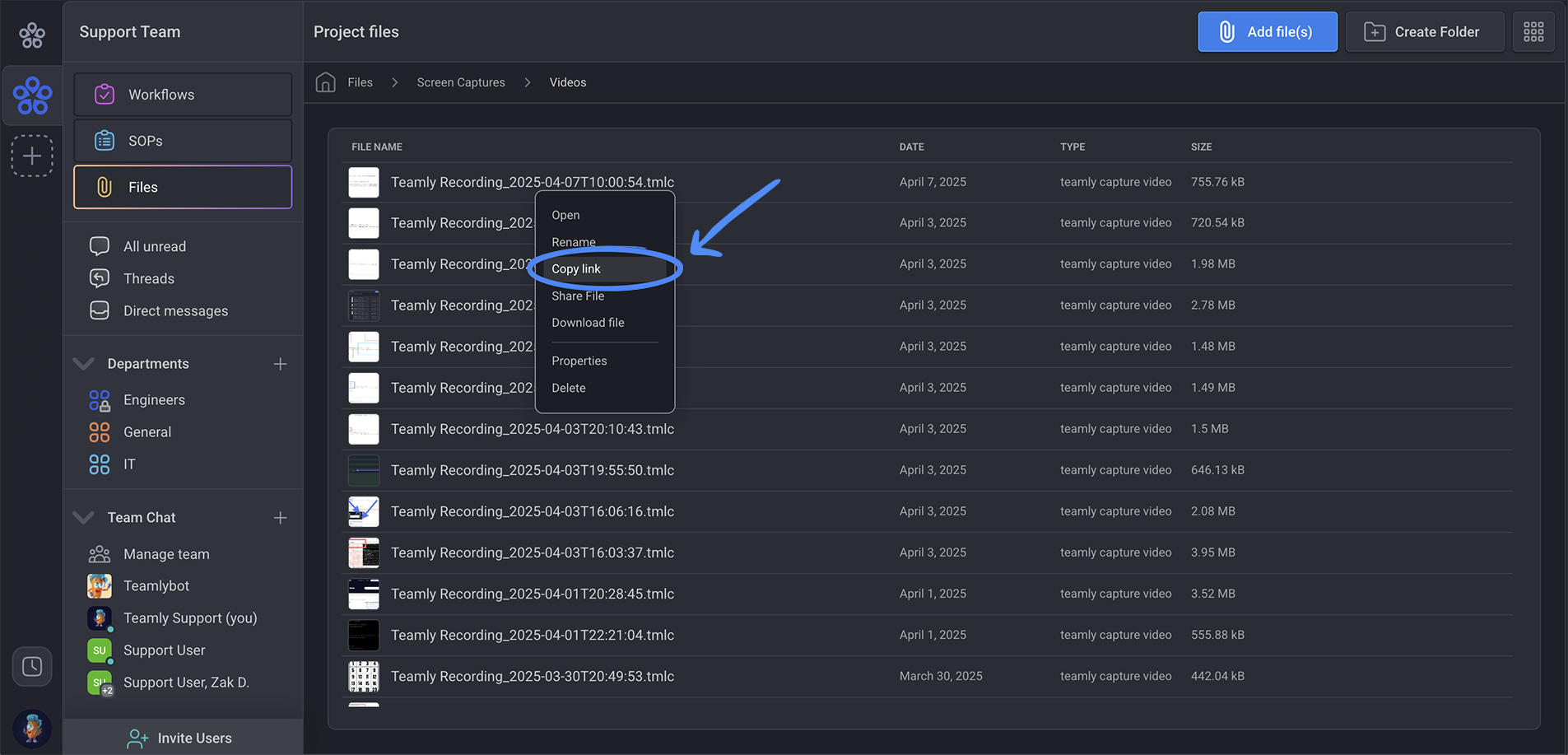Image resolution: width=1568 pixels, height=755 pixels.
Task: Click the Invite Users person-plus icon
Action: tap(137, 739)
